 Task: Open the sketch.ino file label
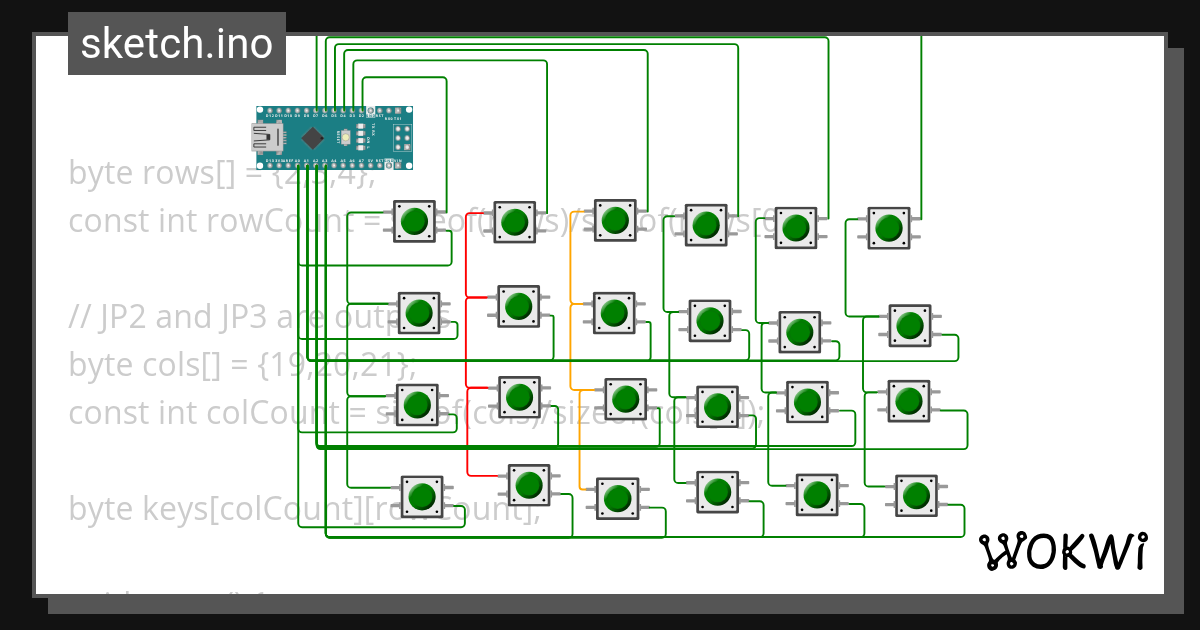coord(176,43)
